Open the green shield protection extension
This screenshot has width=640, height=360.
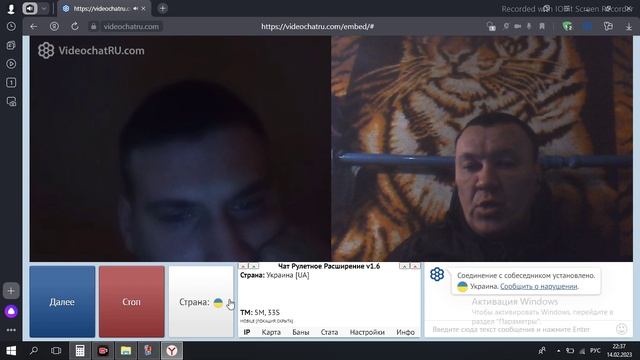point(567,26)
